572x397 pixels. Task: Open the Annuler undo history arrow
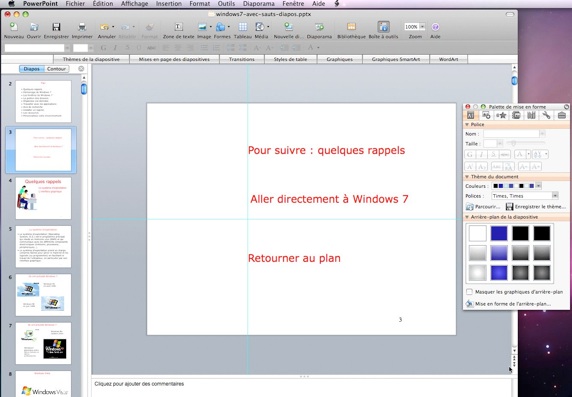pyautogui.click(x=113, y=27)
